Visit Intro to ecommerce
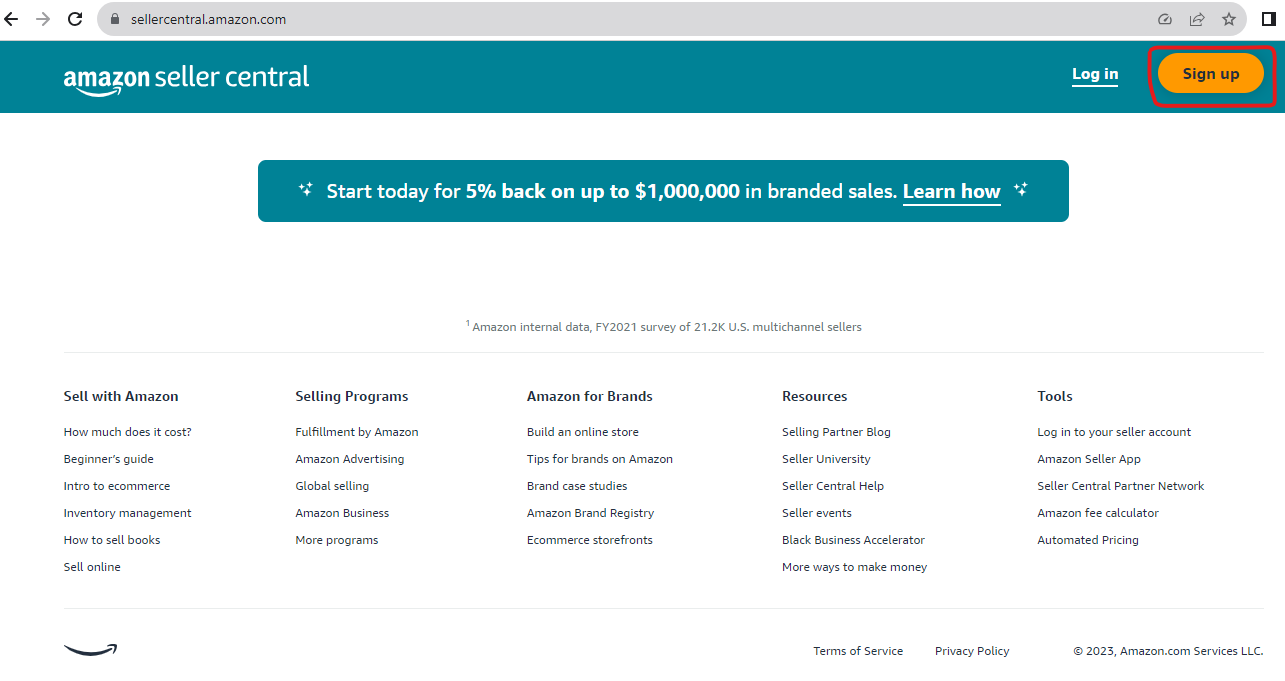This screenshot has width=1285, height=681. coord(117,486)
